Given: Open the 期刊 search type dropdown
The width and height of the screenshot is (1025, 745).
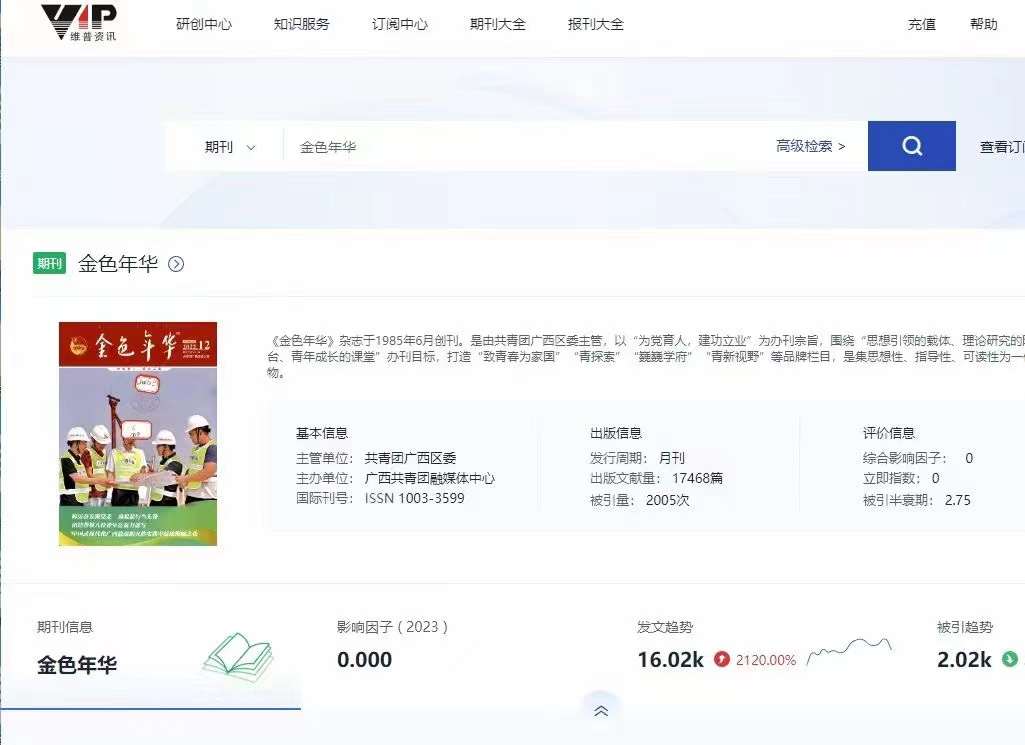Looking at the screenshot, I should tap(229, 147).
